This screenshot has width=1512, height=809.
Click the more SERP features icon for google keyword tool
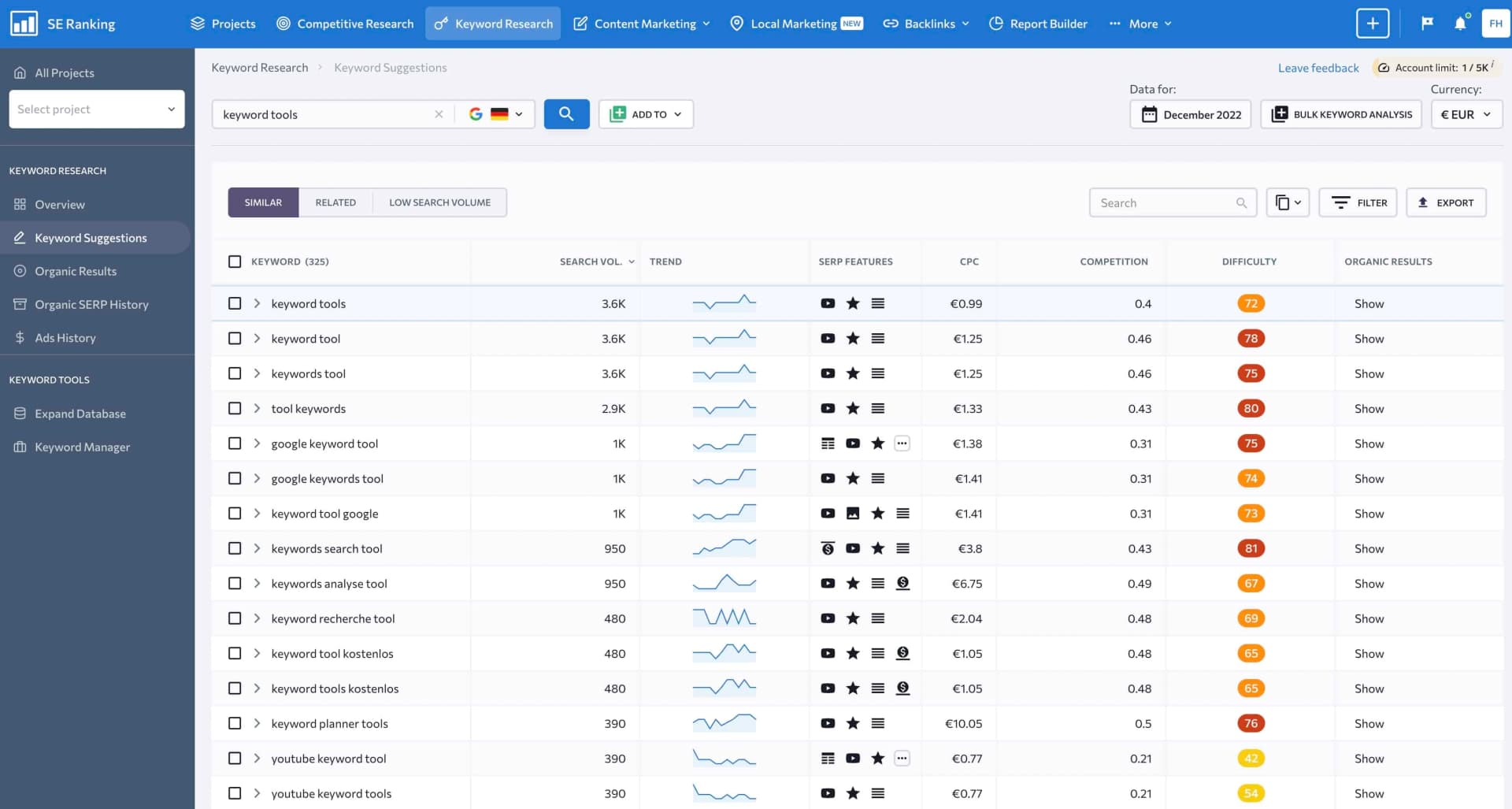[902, 443]
